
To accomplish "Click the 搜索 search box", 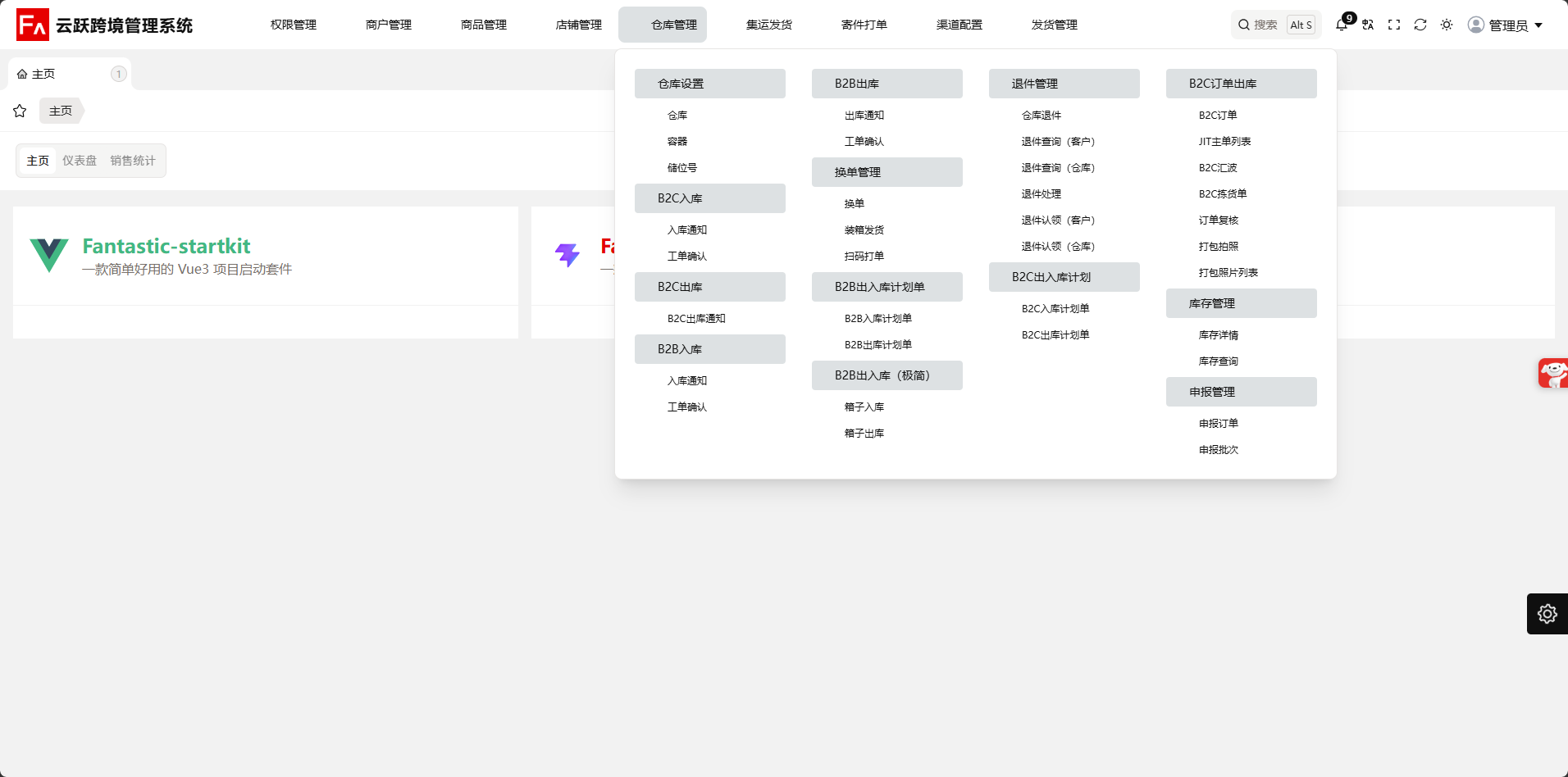I will (1276, 25).
